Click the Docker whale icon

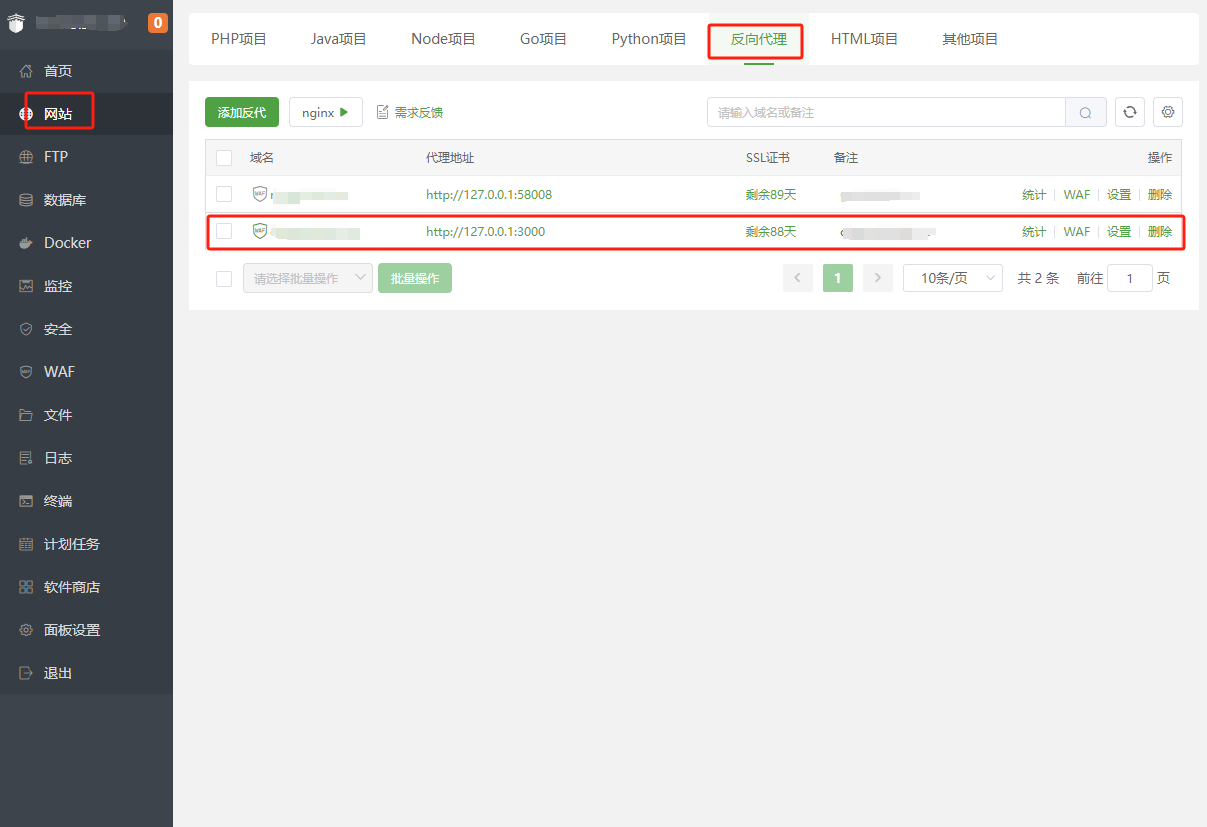pos(26,243)
